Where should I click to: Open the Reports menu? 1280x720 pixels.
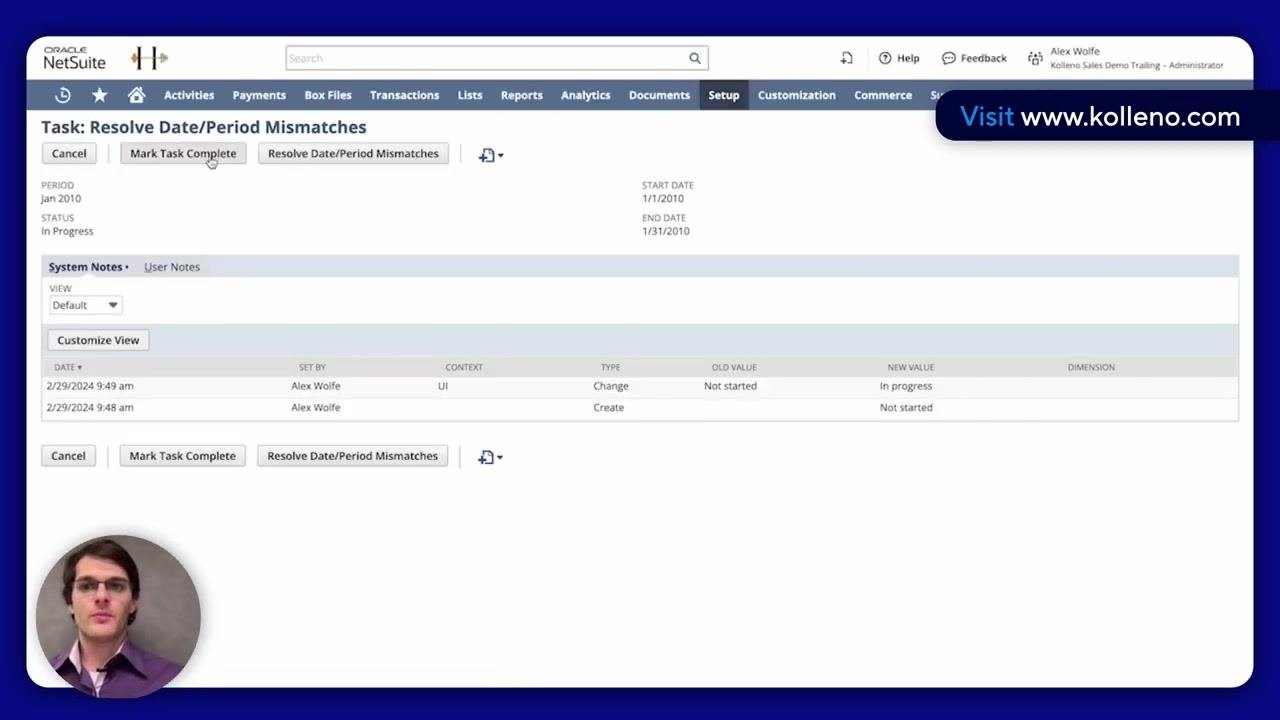point(522,95)
